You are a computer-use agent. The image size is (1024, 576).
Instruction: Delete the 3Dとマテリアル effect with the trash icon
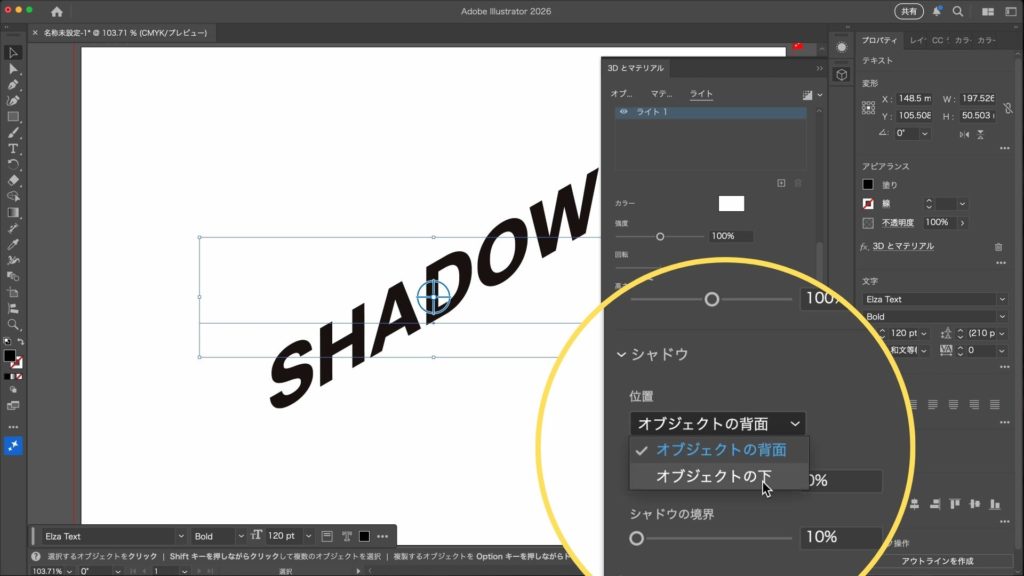pos(998,246)
